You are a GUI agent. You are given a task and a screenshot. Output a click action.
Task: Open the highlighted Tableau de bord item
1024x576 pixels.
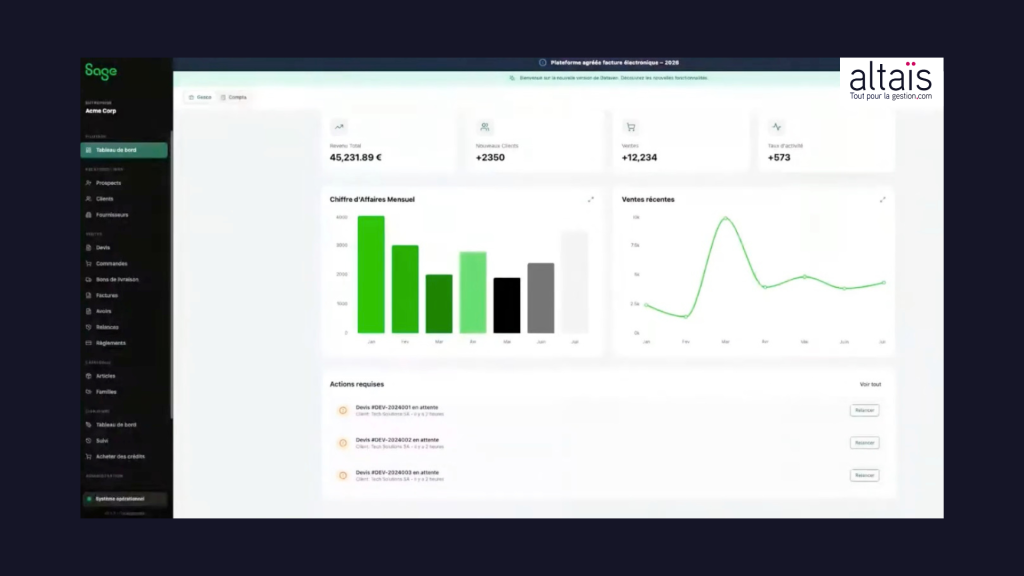tap(124, 150)
